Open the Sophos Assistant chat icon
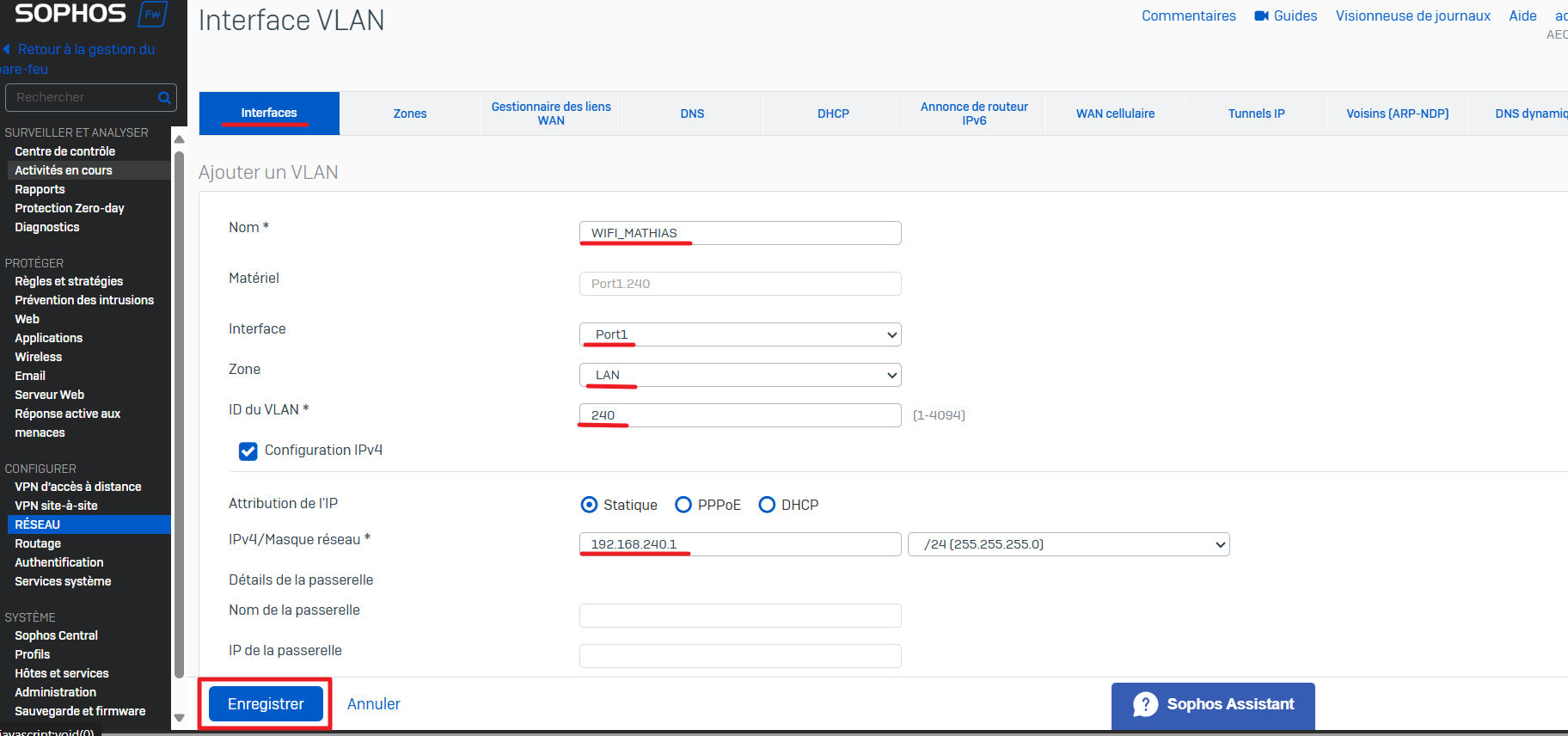This screenshot has width=1568, height=736. [x=1145, y=704]
